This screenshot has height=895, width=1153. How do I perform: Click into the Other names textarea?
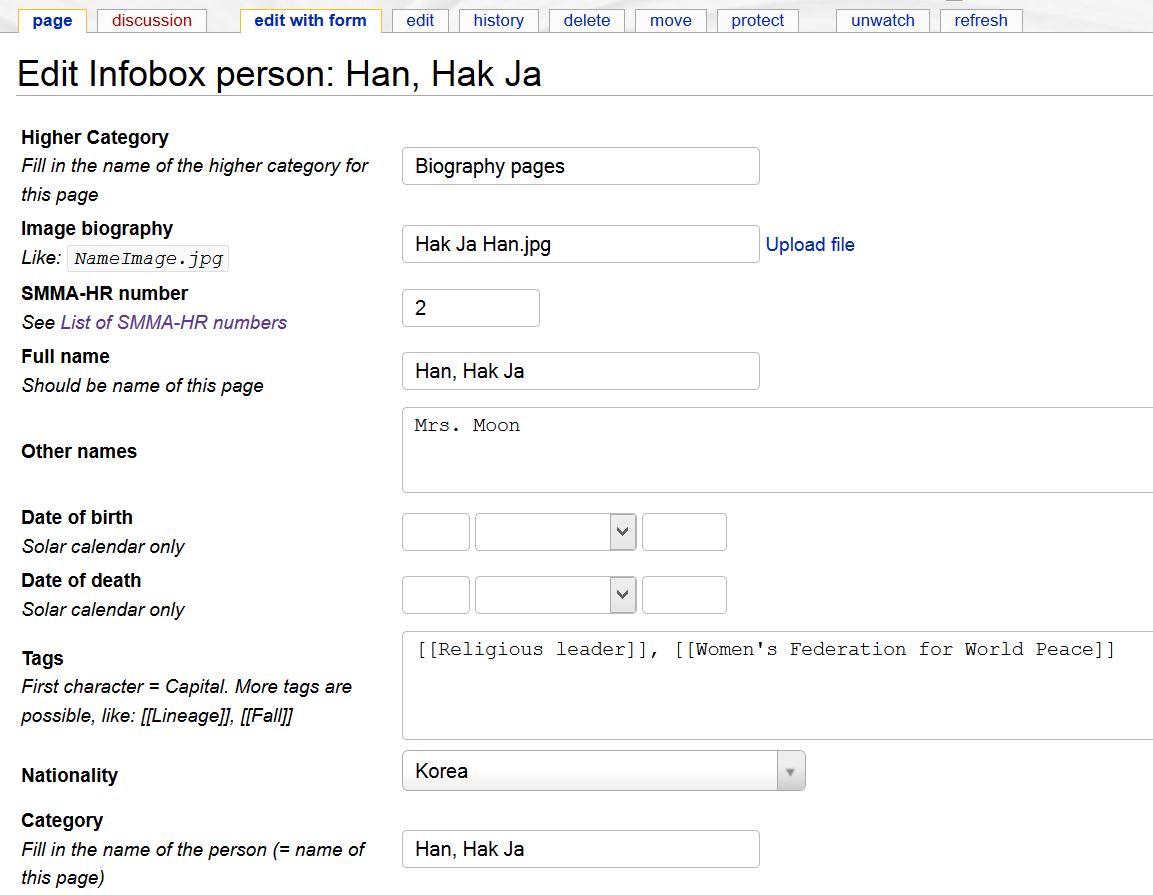(776, 450)
